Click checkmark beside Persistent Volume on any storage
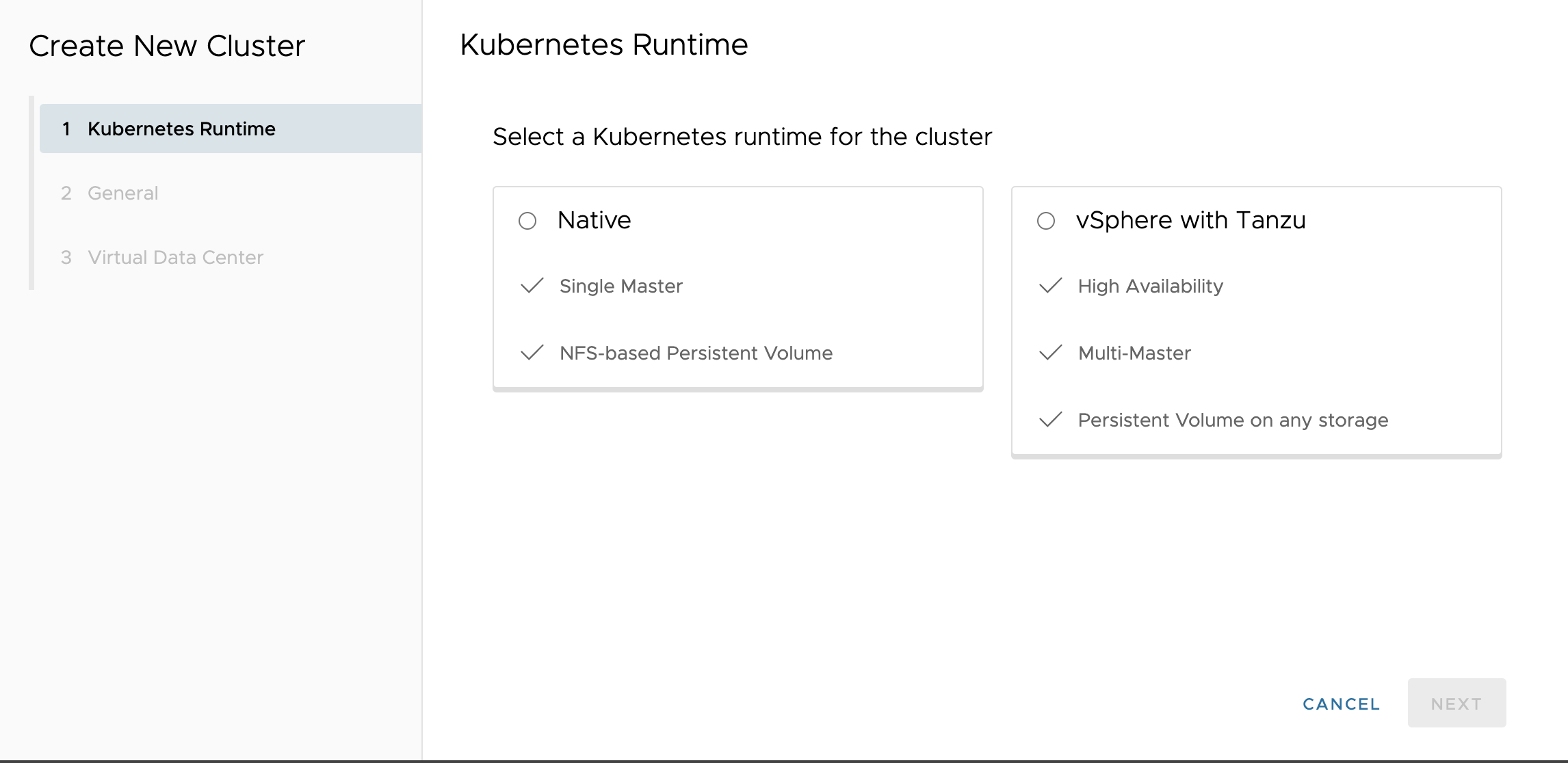1568x763 pixels. coord(1051,420)
